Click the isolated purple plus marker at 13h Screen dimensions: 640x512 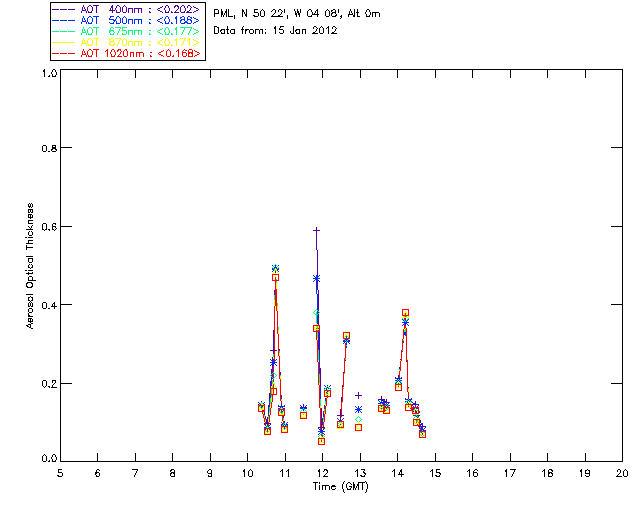pos(358,395)
